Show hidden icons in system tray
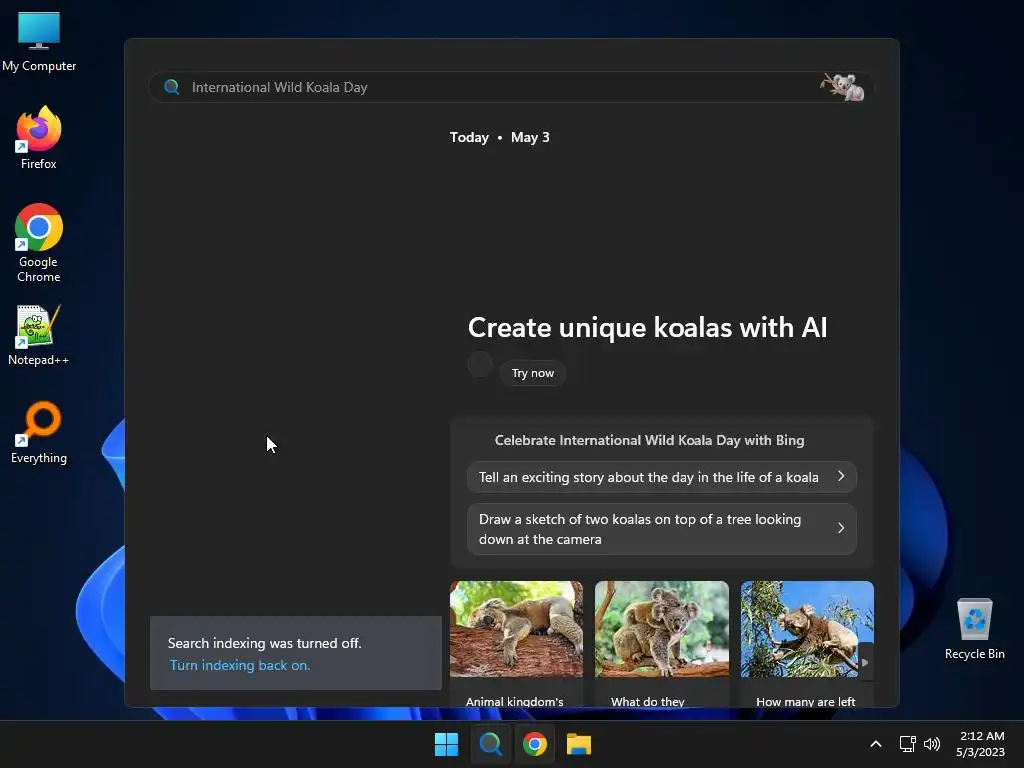Viewport: 1024px width, 768px height. coord(876,744)
